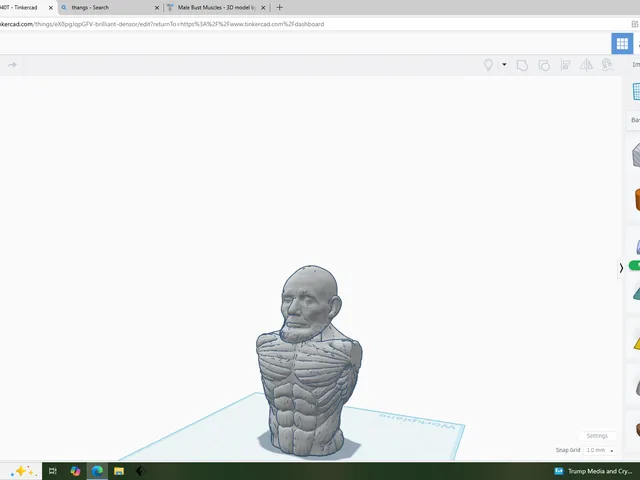This screenshot has width=640, height=480.
Task: Open the Snap Grid 1.0 mm dropdown
Action: click(600, 450)
